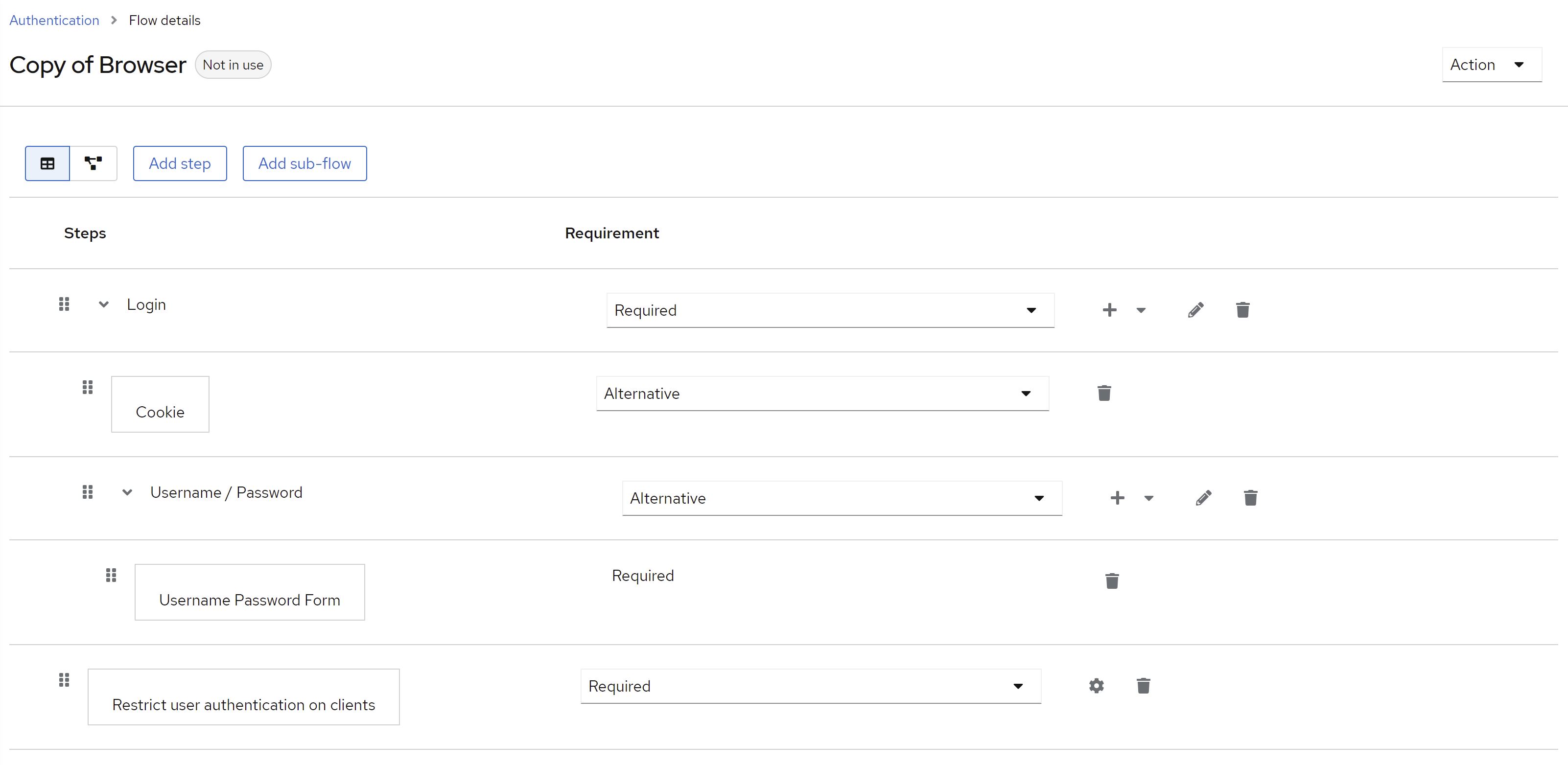Click plus icon on Login row
This screenshot has width=1568, height=765.
pos(1110,310)
